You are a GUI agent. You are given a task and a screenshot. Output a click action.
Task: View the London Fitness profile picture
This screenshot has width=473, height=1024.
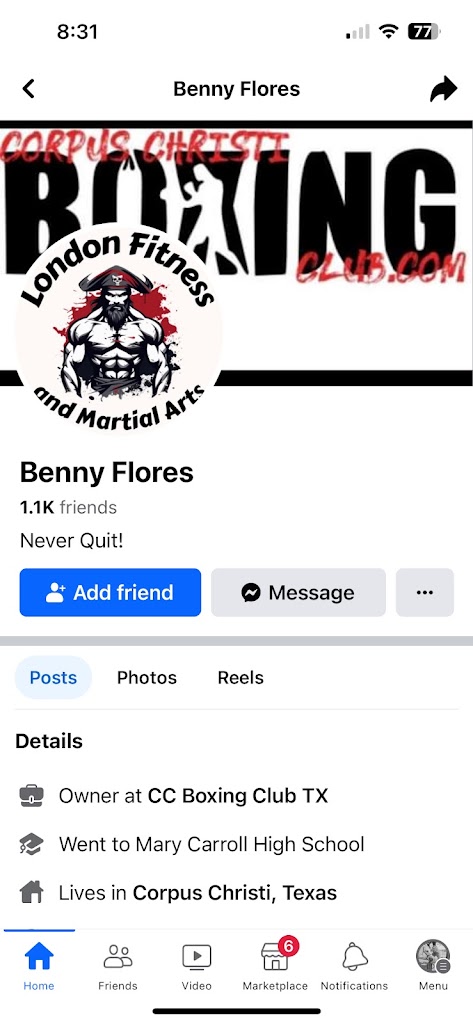click(x=119, y=330)
